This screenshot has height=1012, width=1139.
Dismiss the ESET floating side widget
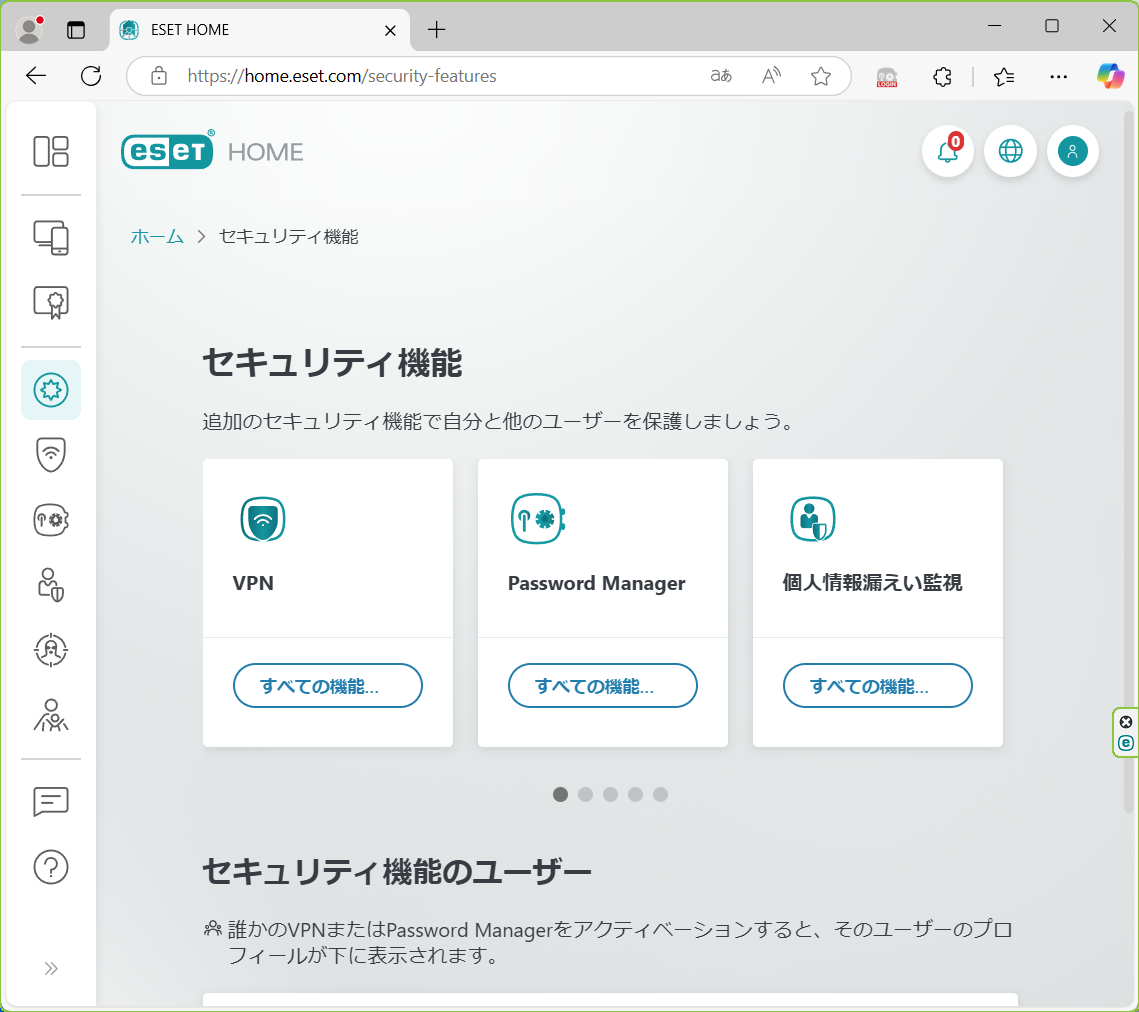coord(1126,721)
